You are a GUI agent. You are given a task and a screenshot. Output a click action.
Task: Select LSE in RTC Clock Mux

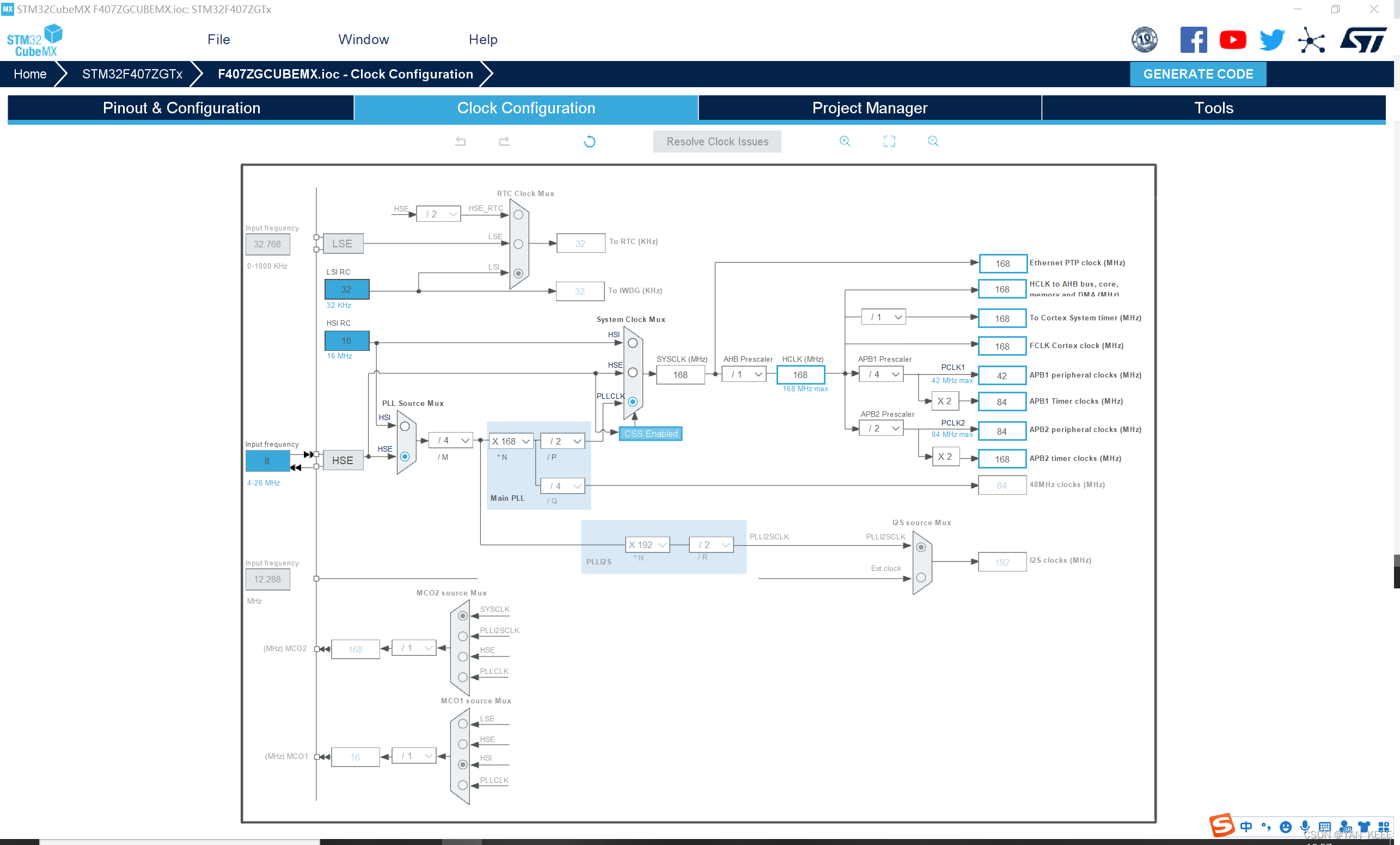click(518, 244)
